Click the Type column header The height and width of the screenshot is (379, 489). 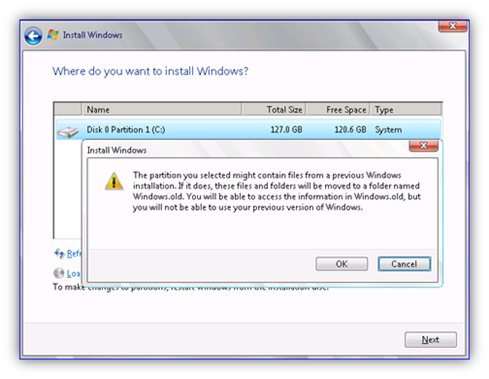click(x=406, y=109)
